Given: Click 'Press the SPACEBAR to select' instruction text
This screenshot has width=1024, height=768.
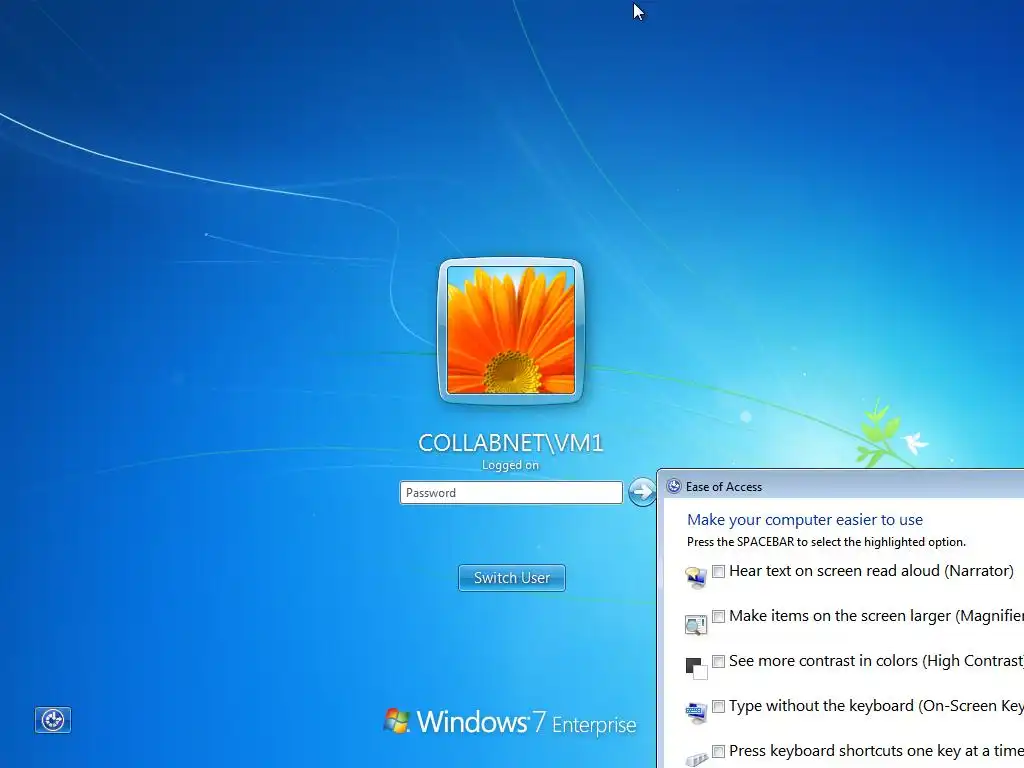Looking at the screenshot, I should 826,542.
